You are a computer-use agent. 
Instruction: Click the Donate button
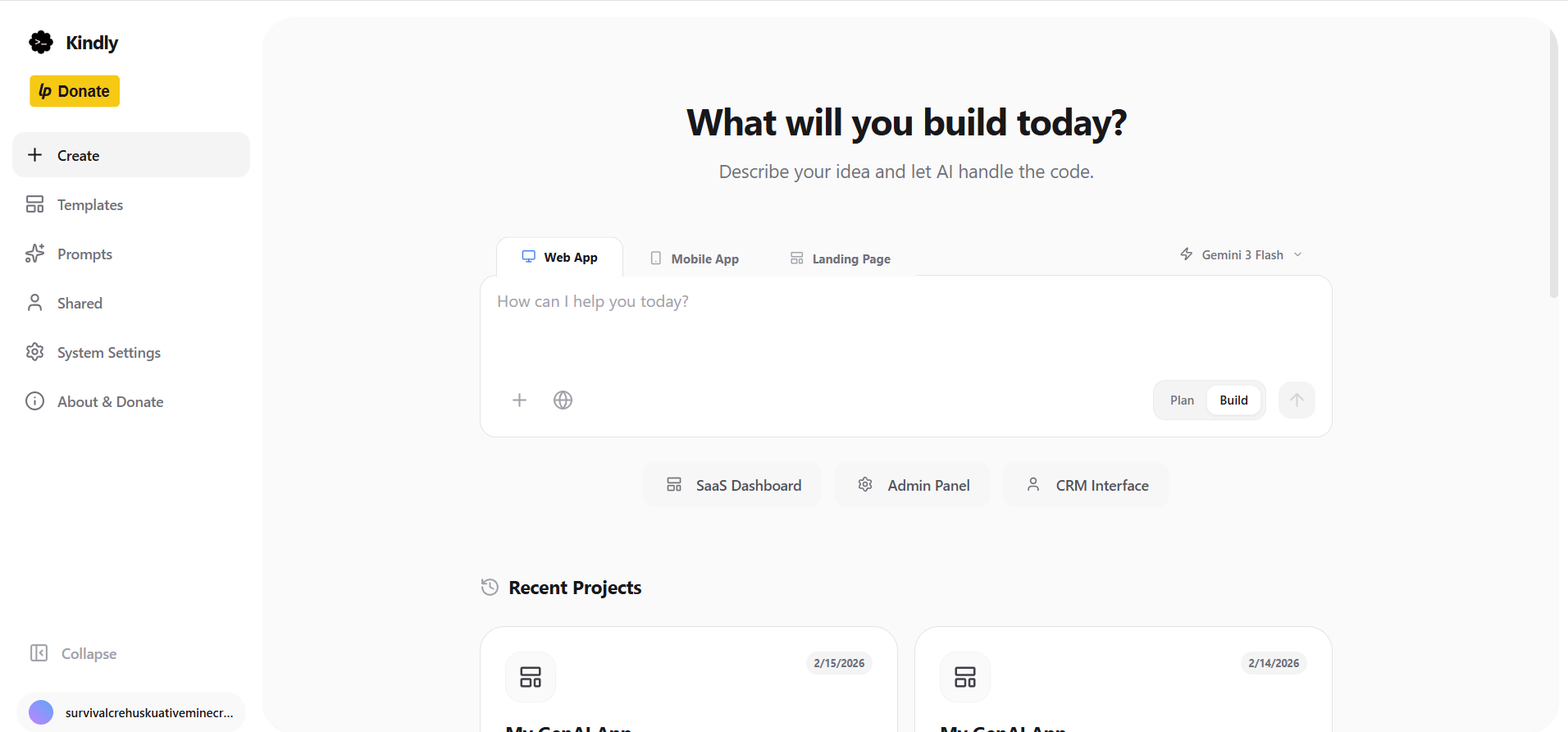pyautogui.click(x=74, y=91)
